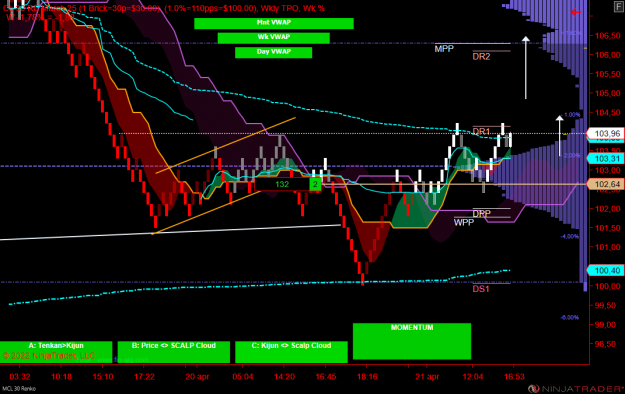Click the Wk VWAP indicator bar
This screenshot has width=625, height=394.
click(x=274, y=38)
